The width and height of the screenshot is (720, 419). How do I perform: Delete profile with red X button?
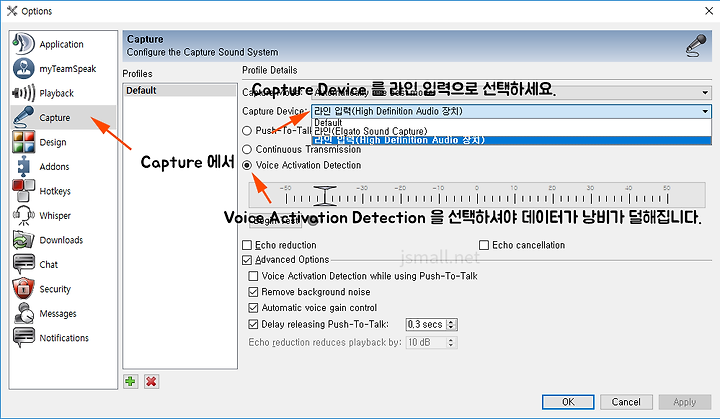tap(151, 381)
